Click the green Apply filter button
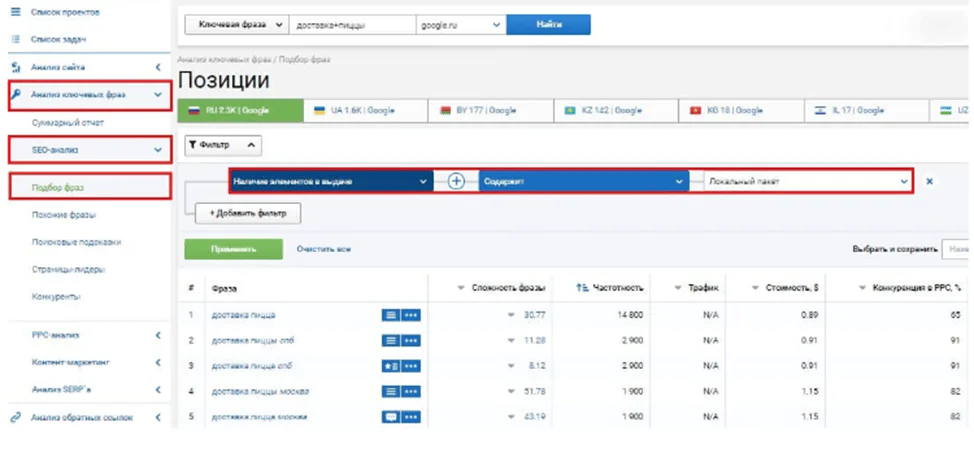This screenshot has width=974, height=453. click(x=234, y=249)
